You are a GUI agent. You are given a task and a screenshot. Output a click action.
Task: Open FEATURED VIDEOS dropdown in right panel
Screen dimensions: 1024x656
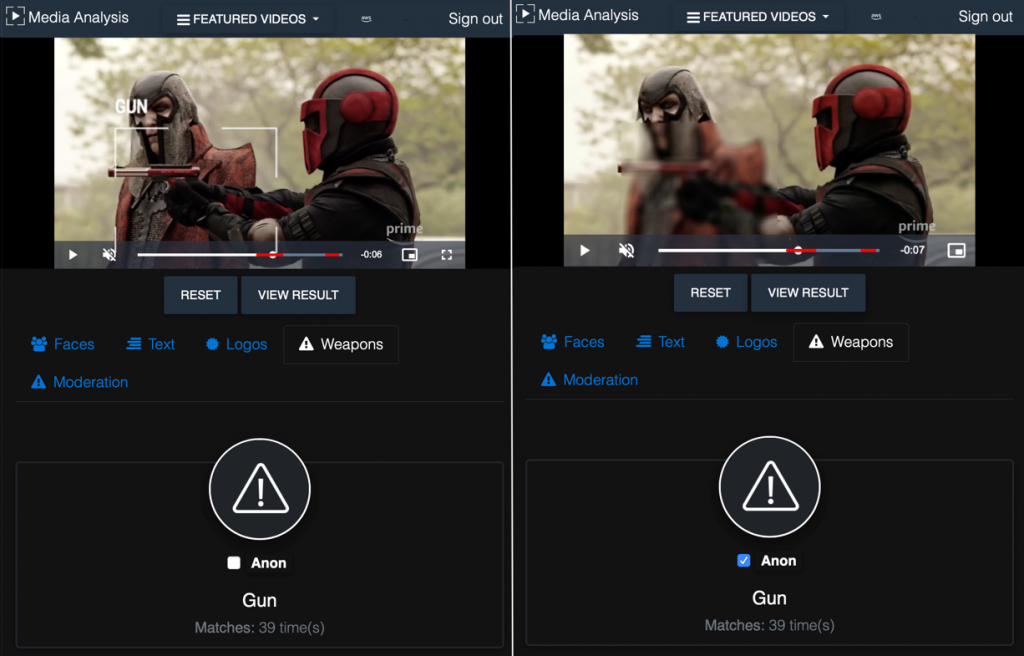(x=758, y=16)
